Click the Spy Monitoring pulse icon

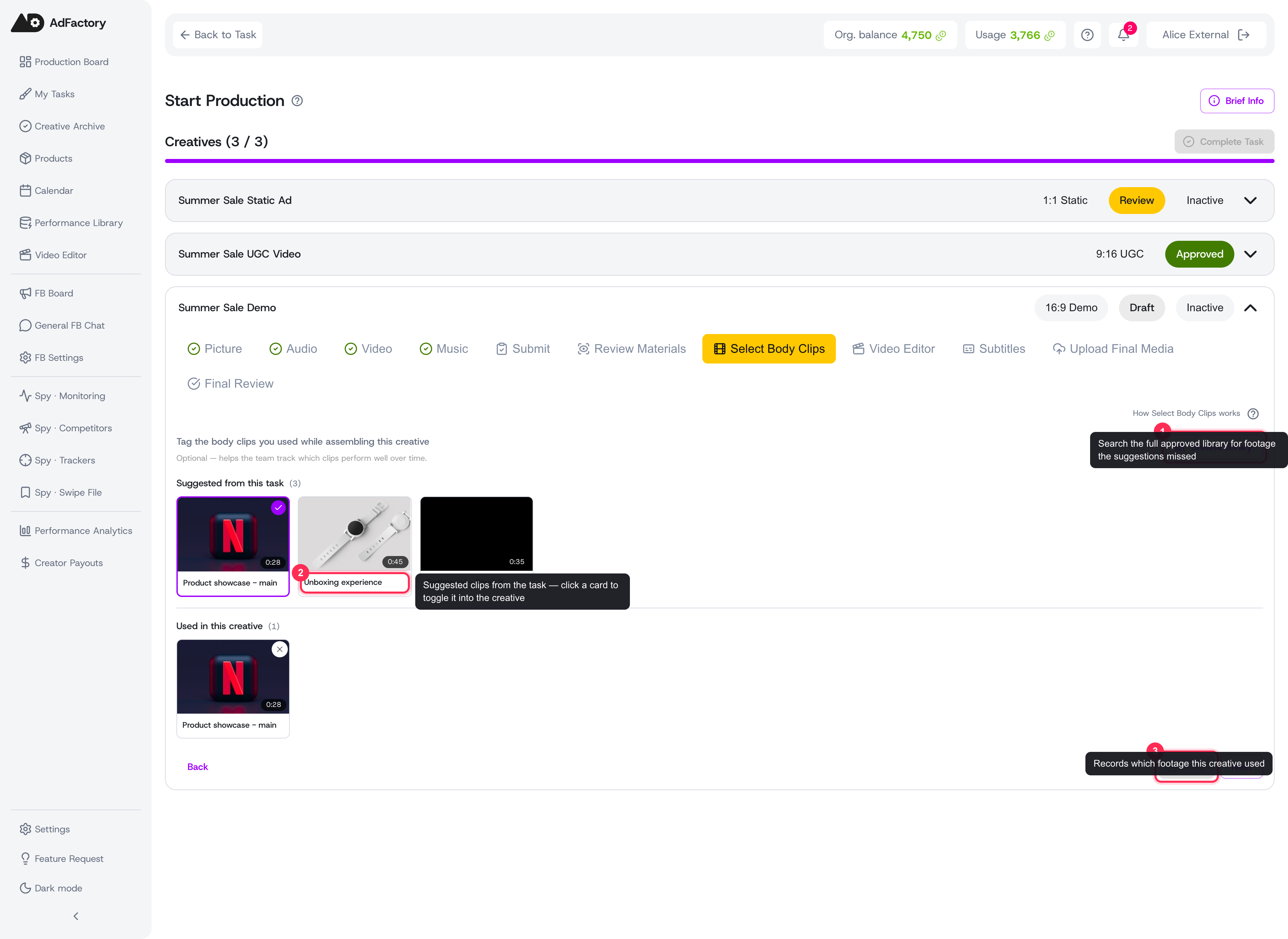click(x=25, y=396)
